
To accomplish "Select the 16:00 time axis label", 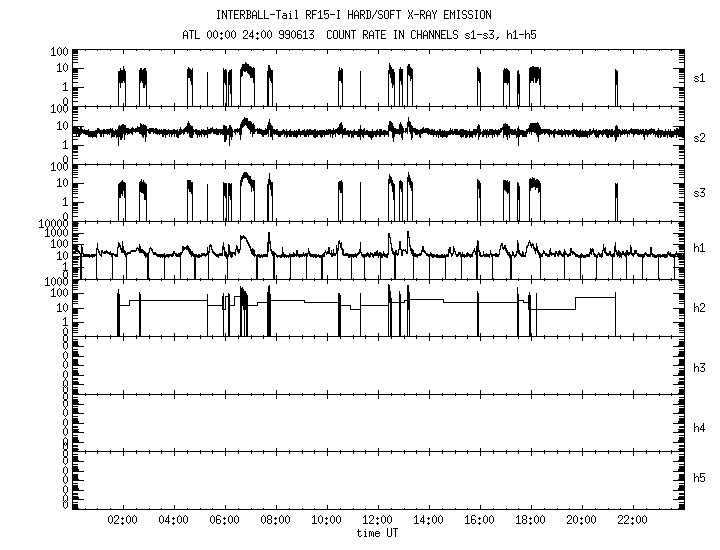I will (x=480, y=521).
